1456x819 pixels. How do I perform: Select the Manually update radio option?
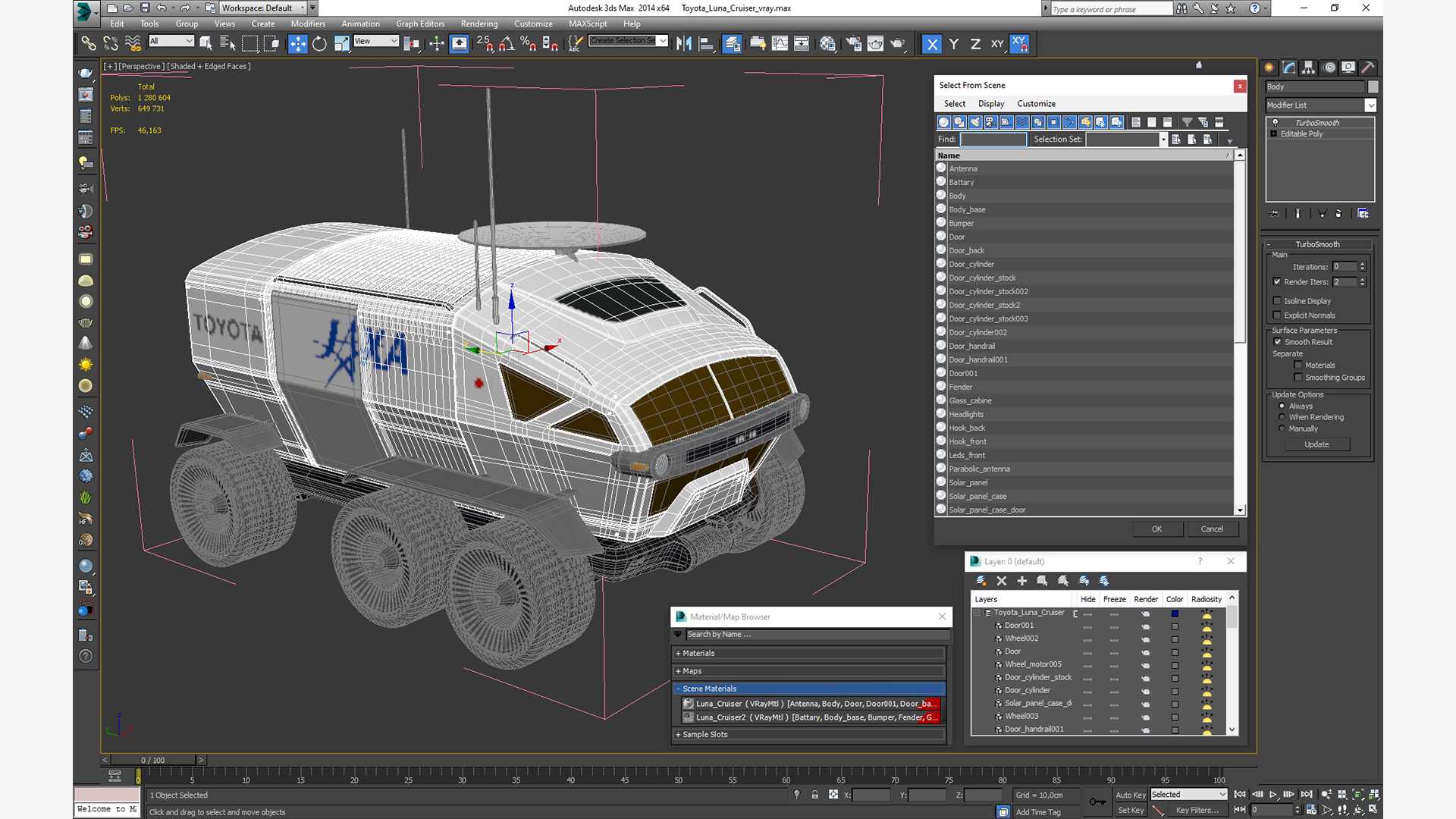(x=1282, y=428)
